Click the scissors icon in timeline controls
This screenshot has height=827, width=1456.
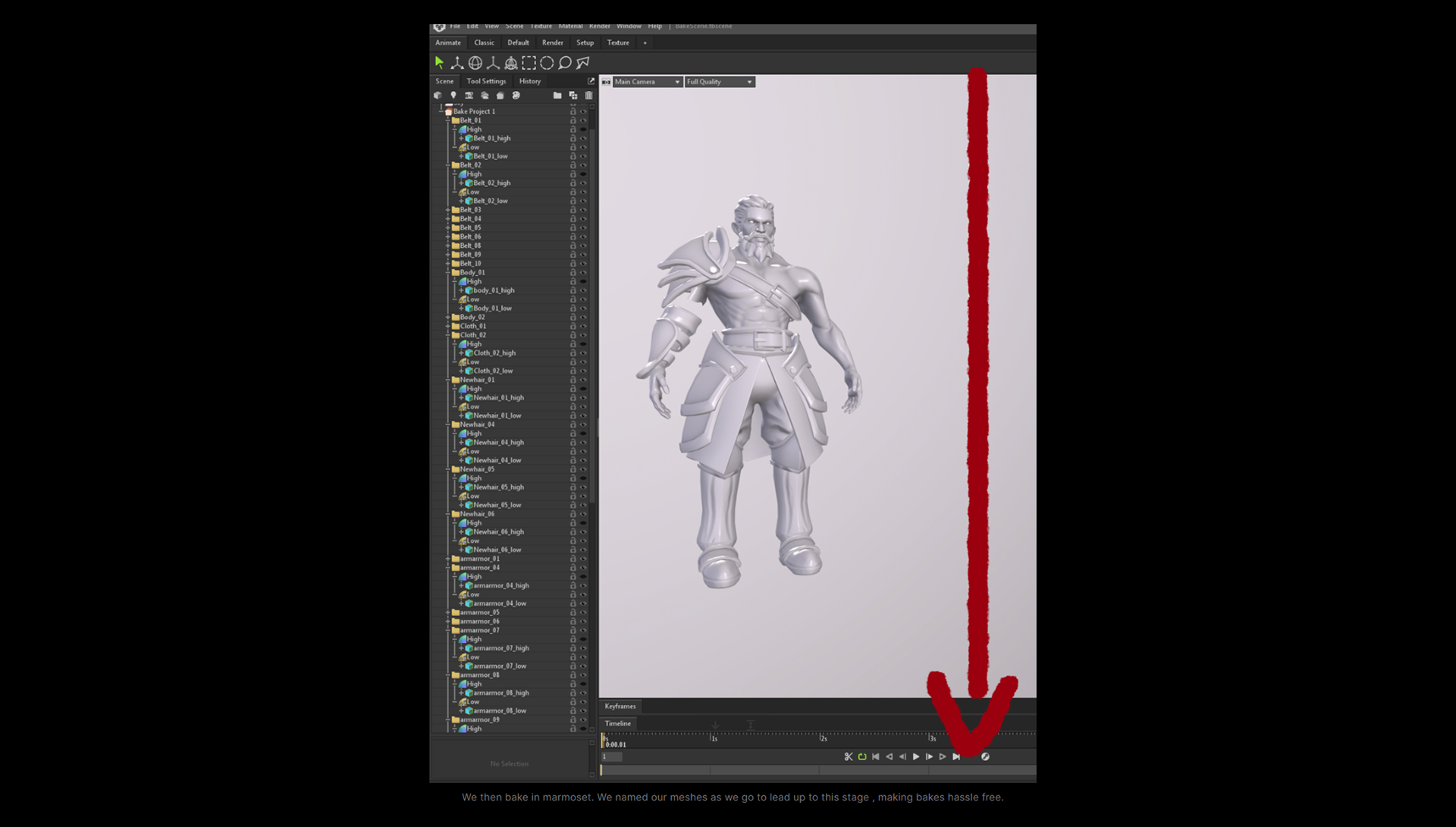click(x=849, y=757)
